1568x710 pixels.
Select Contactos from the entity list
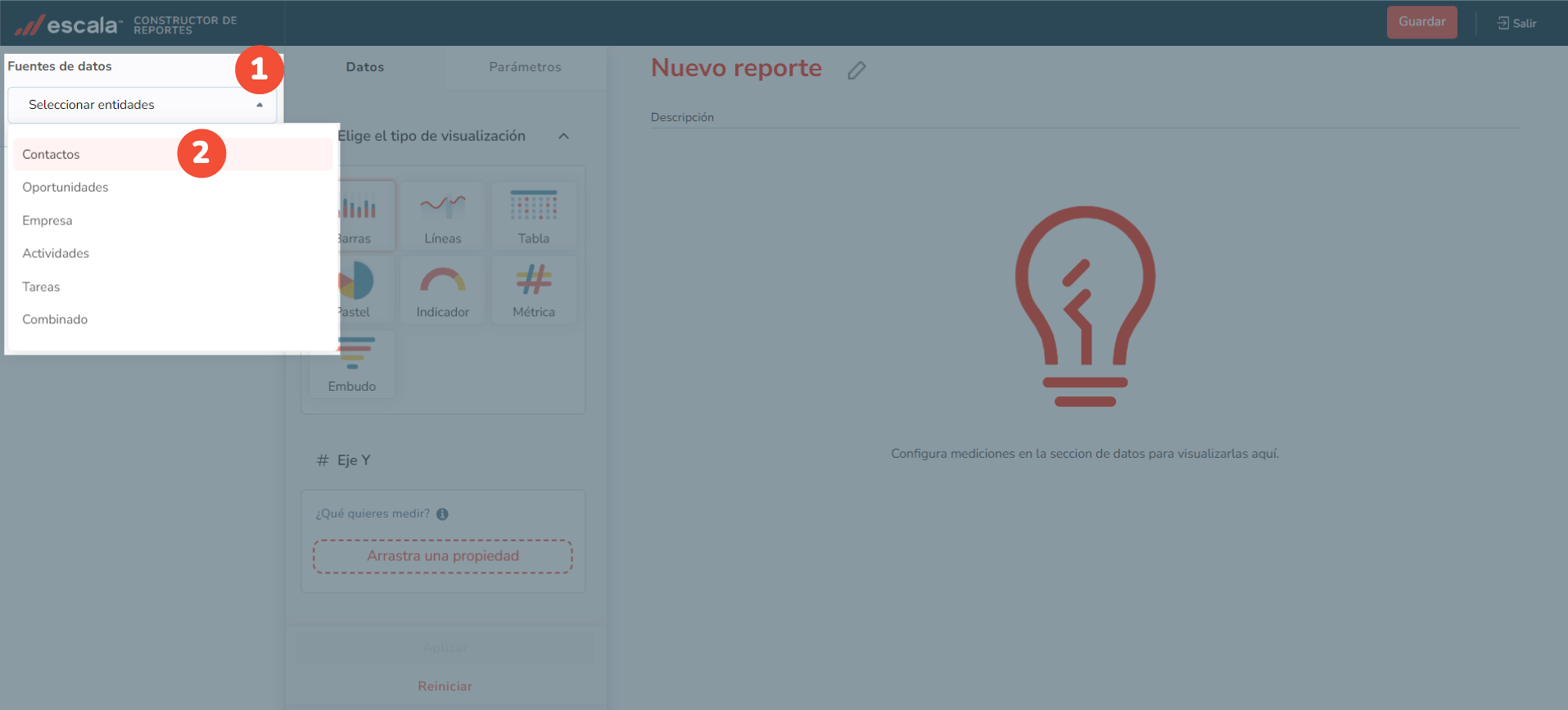(x=173, y=154)
